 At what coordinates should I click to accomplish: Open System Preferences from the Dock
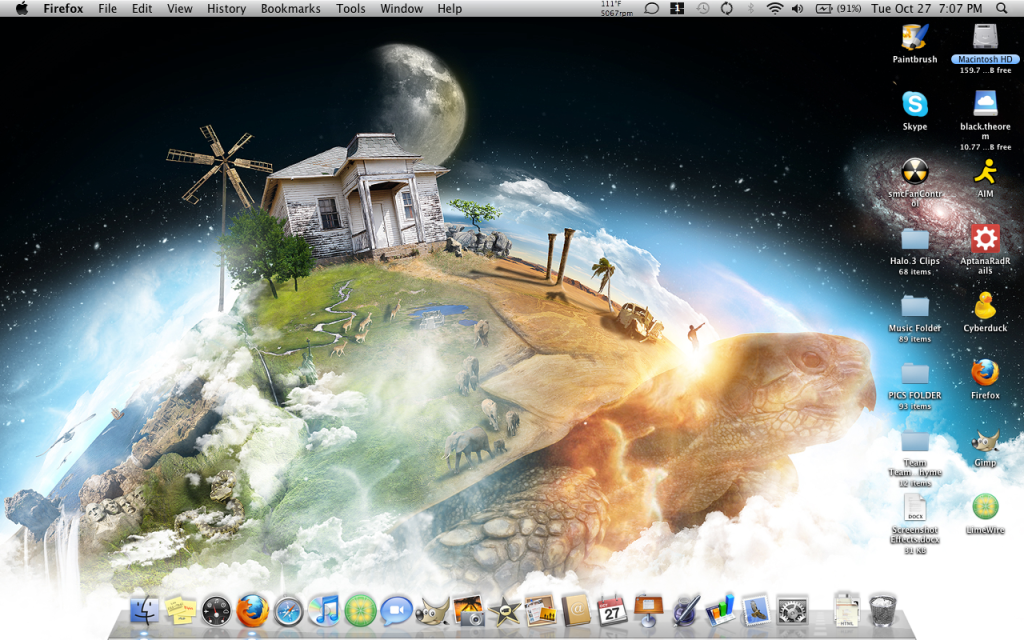click(792, 611)
